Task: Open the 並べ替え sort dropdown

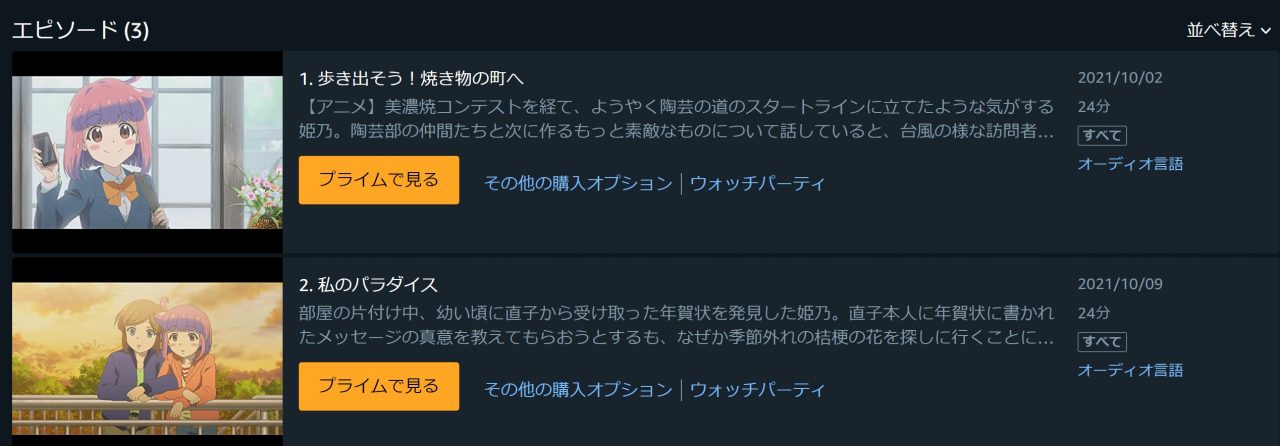Action: pos(1228,30)
